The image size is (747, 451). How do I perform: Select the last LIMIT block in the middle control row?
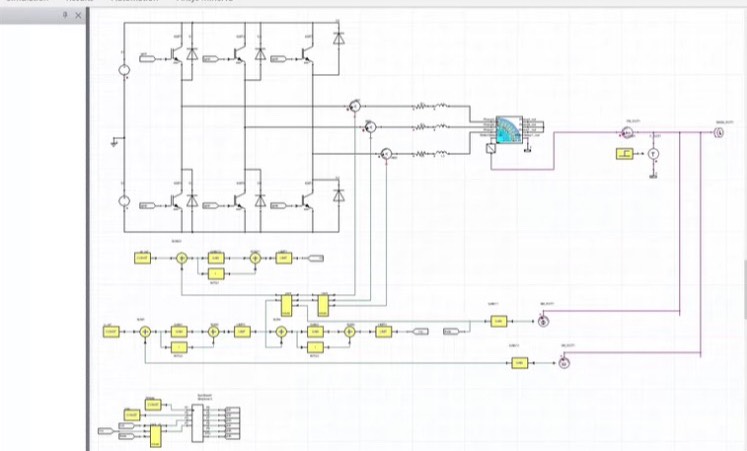(384, 331)
